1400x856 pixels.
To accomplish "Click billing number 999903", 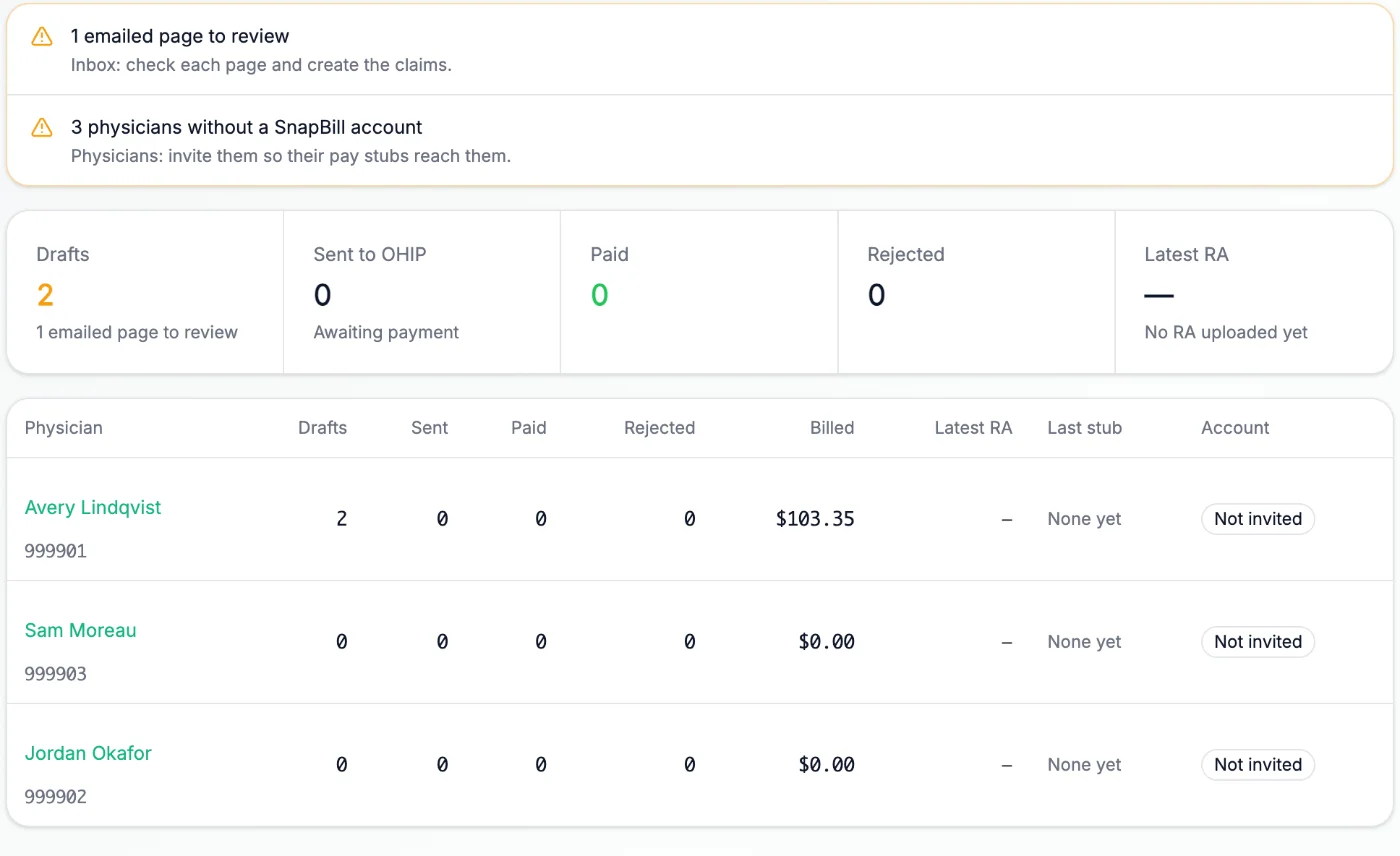I will tap(56, 674).
